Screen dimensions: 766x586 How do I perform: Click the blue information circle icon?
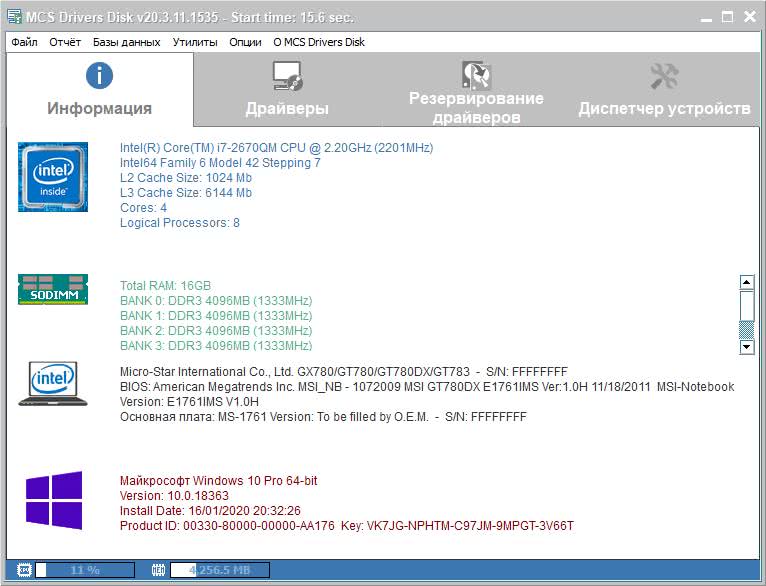coord(99,76)
